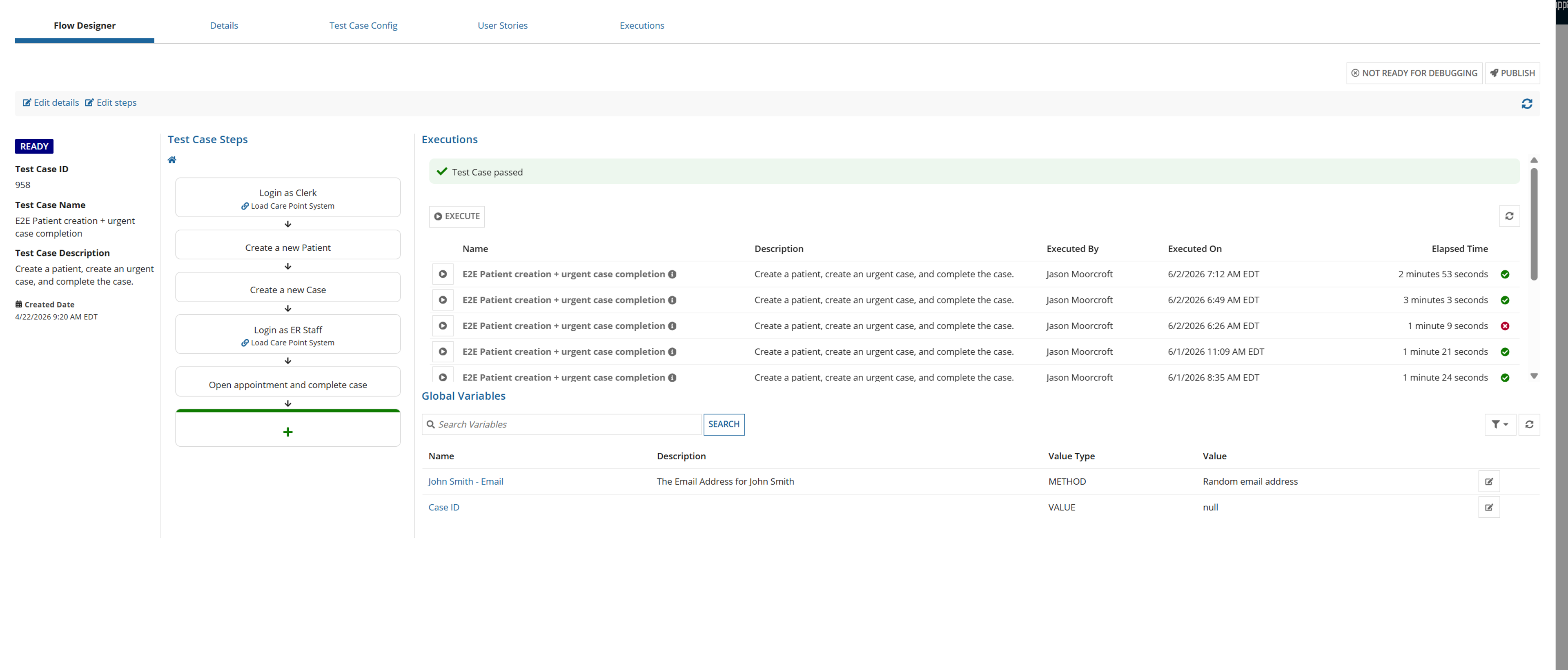The height and width of the screenshot is (670, 1568).
Task: Open the Case ID variable link
Action: coord(444,507)
